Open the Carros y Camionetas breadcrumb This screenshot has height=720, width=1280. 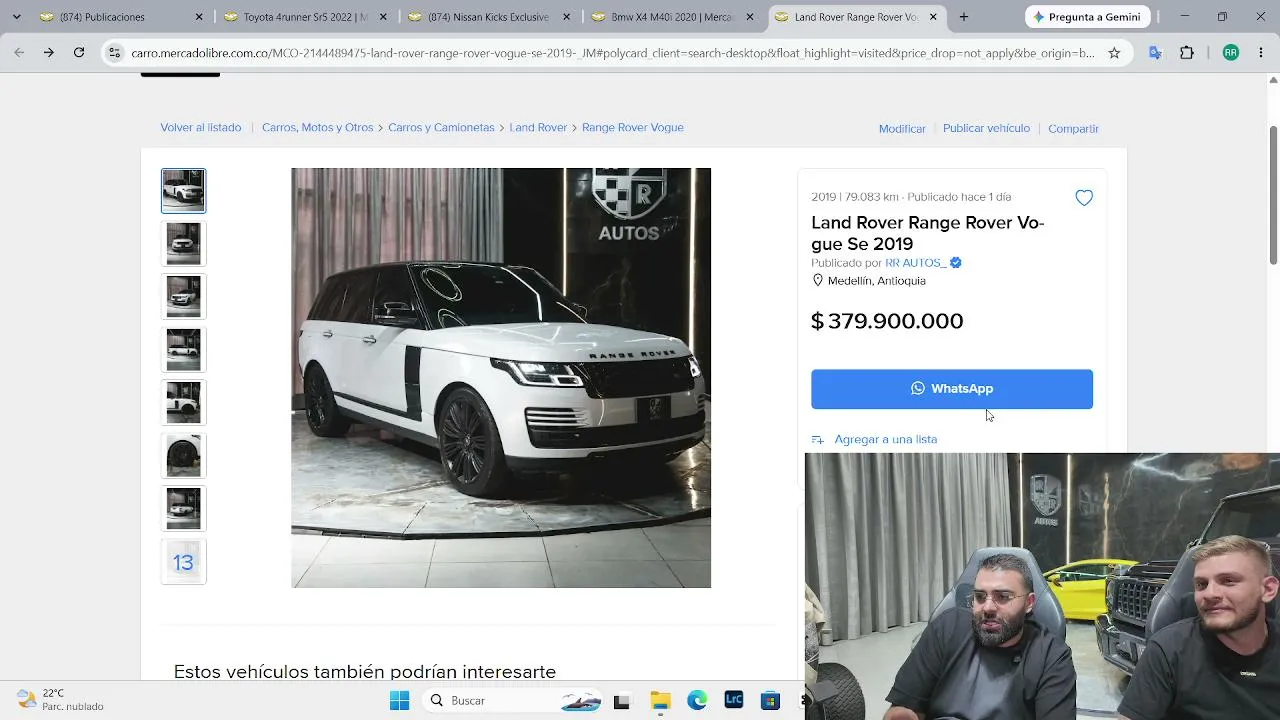[x=441, y=128]
